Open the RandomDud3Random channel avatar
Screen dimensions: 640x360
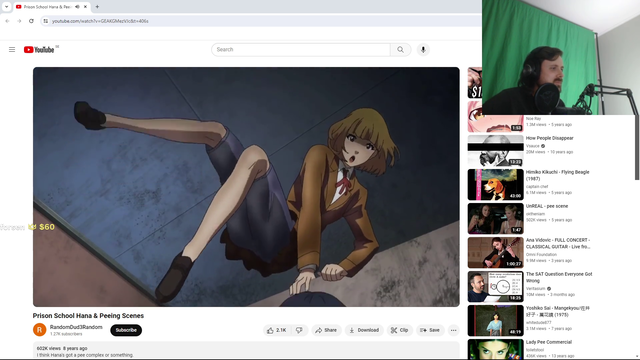[40, 330]
